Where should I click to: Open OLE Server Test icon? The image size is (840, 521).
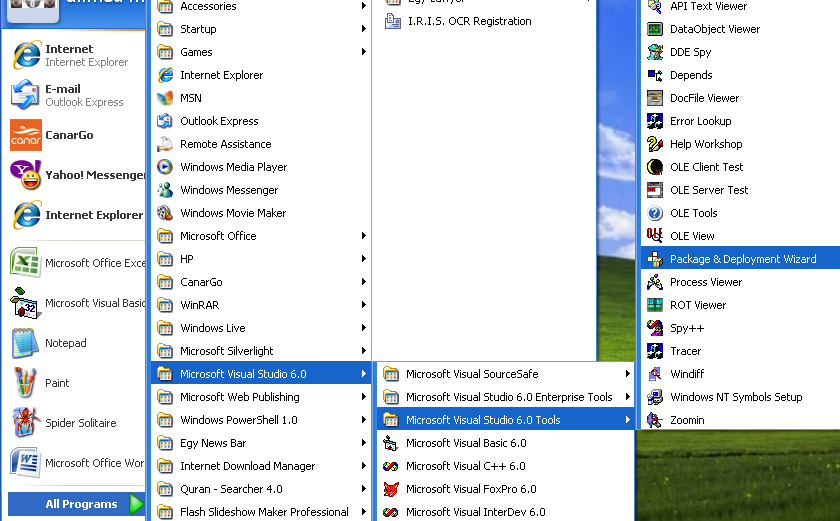(655, 190)
